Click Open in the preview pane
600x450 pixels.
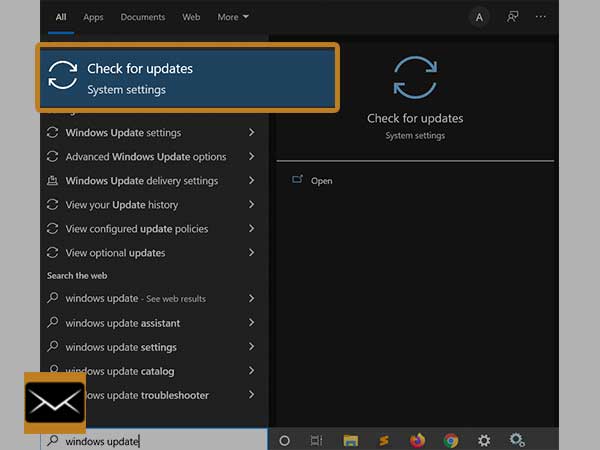(x=321, y=181)
